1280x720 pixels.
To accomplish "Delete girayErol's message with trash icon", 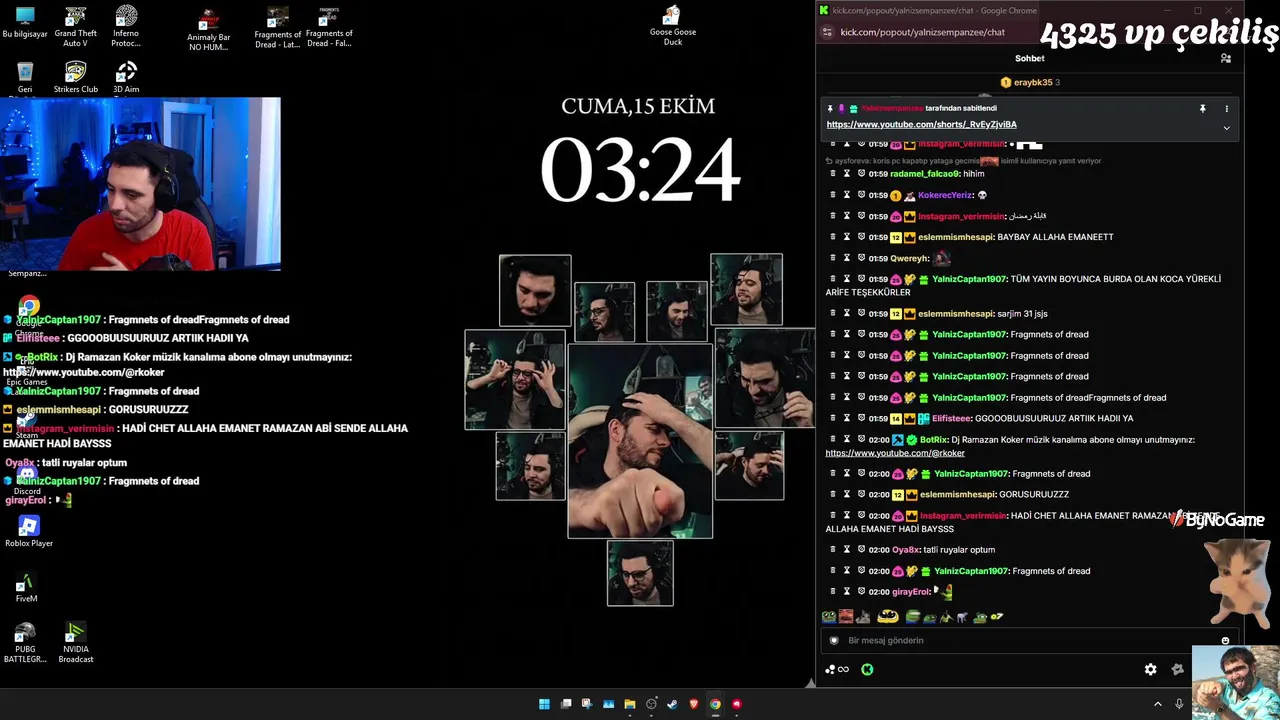I will (x=832, y=592).
